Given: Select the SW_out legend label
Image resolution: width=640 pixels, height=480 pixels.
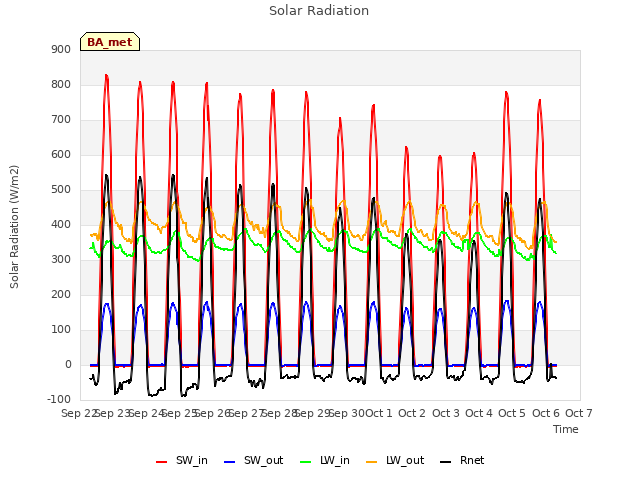Looking at the screenshot, I should pyautogui.click(x=264, y=460).
